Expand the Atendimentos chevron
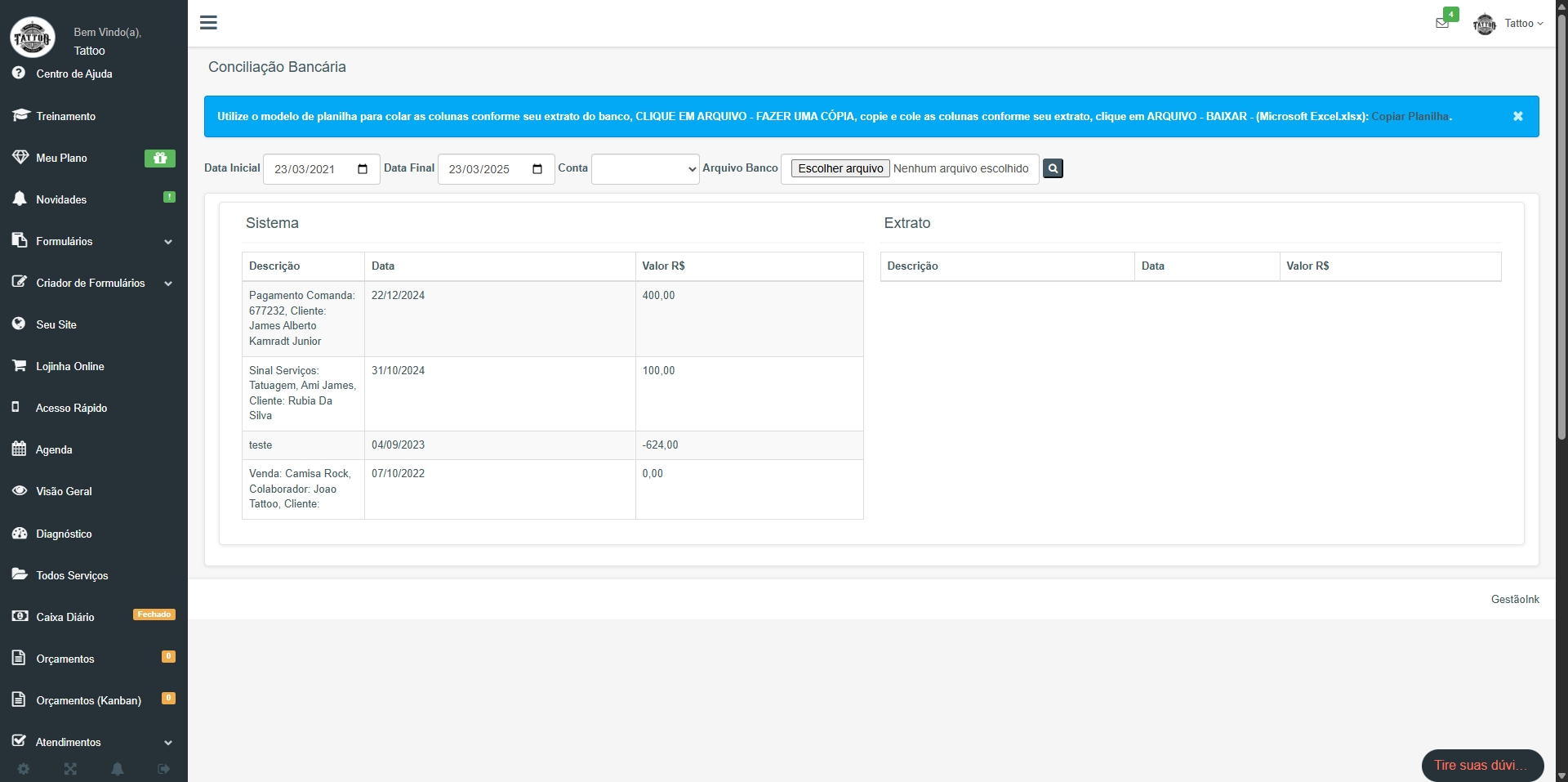1568x782 pixels. [x=168, y=743]
